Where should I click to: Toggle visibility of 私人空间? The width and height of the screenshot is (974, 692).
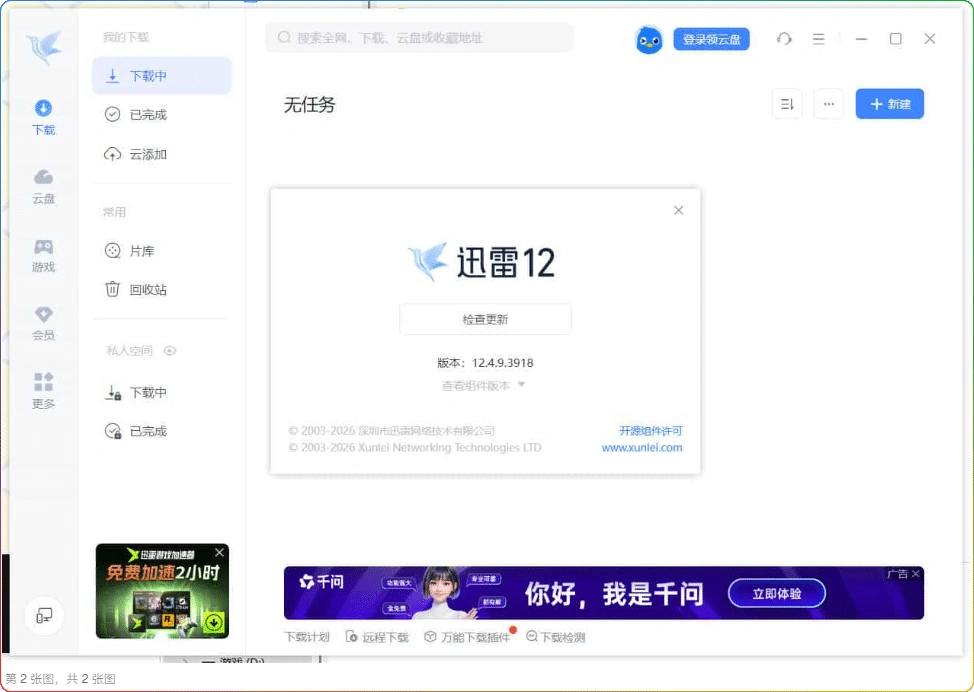coord(170,351)
